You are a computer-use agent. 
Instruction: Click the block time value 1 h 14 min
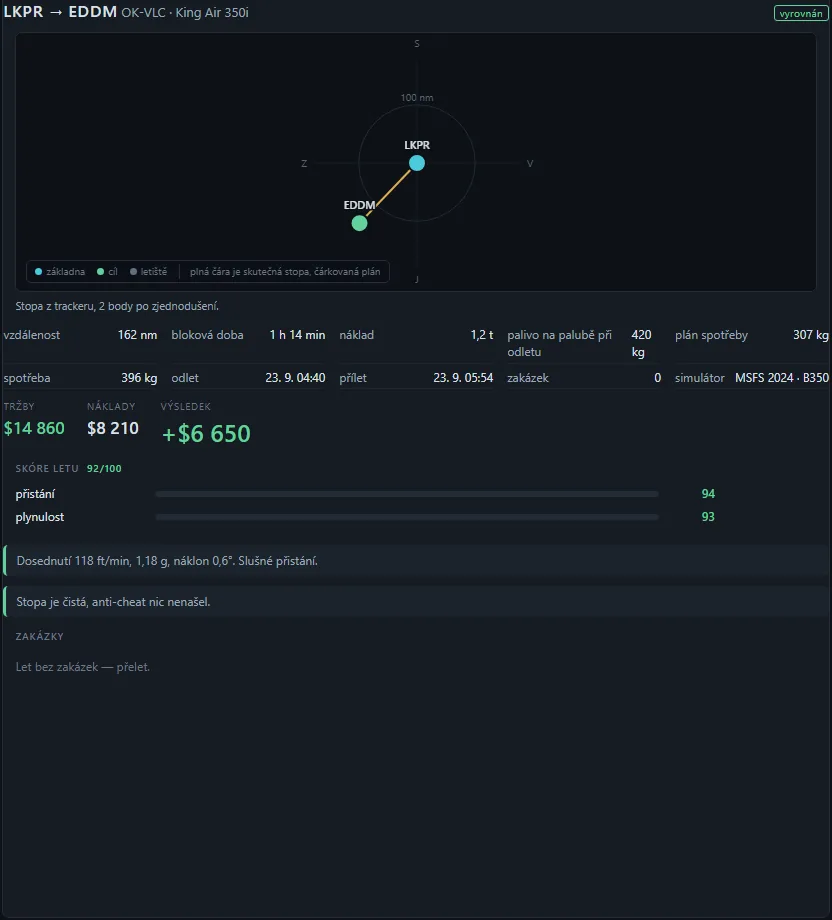297,334
